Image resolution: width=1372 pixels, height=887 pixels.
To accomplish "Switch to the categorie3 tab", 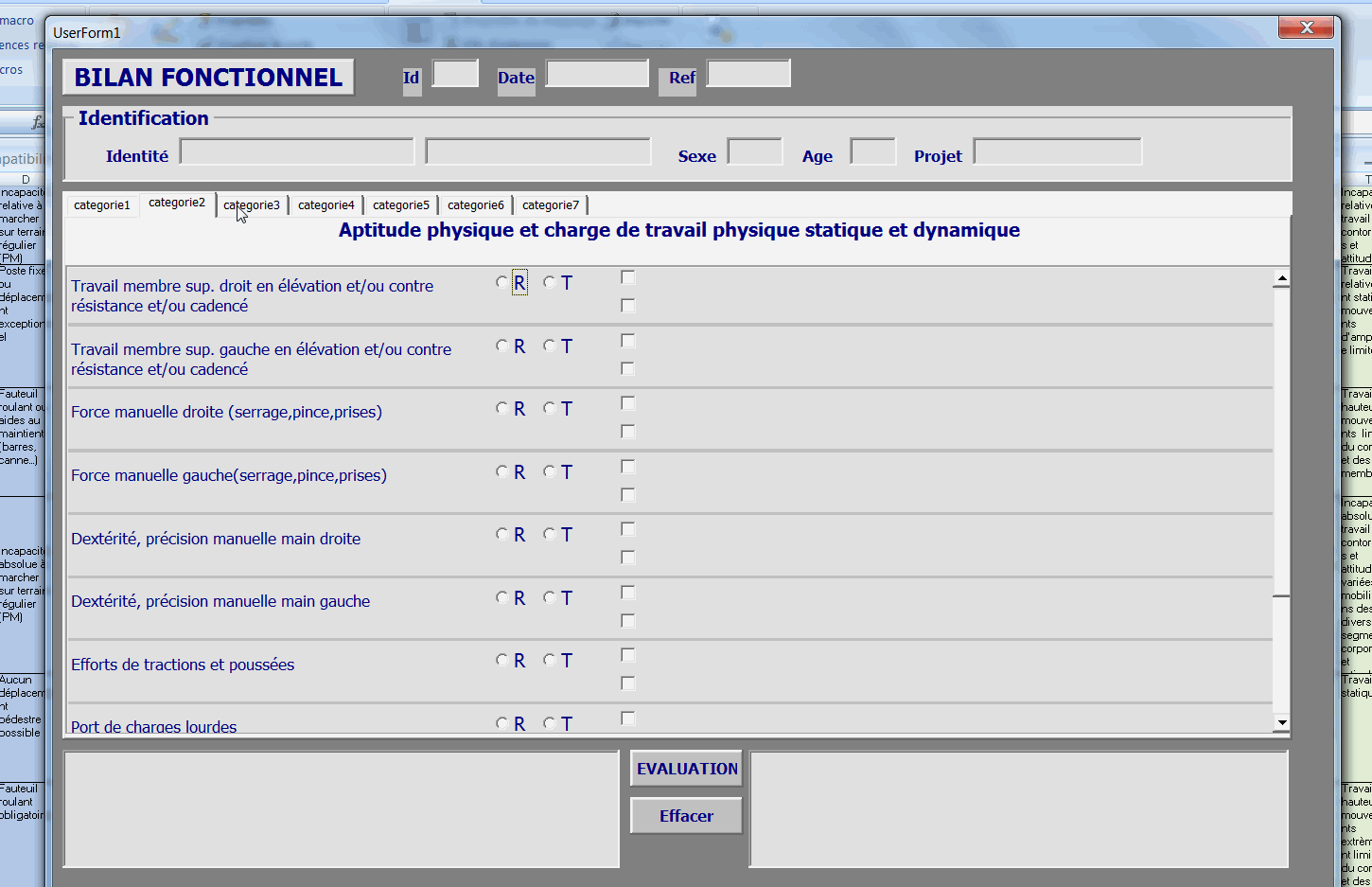I will tap(252, 205).
